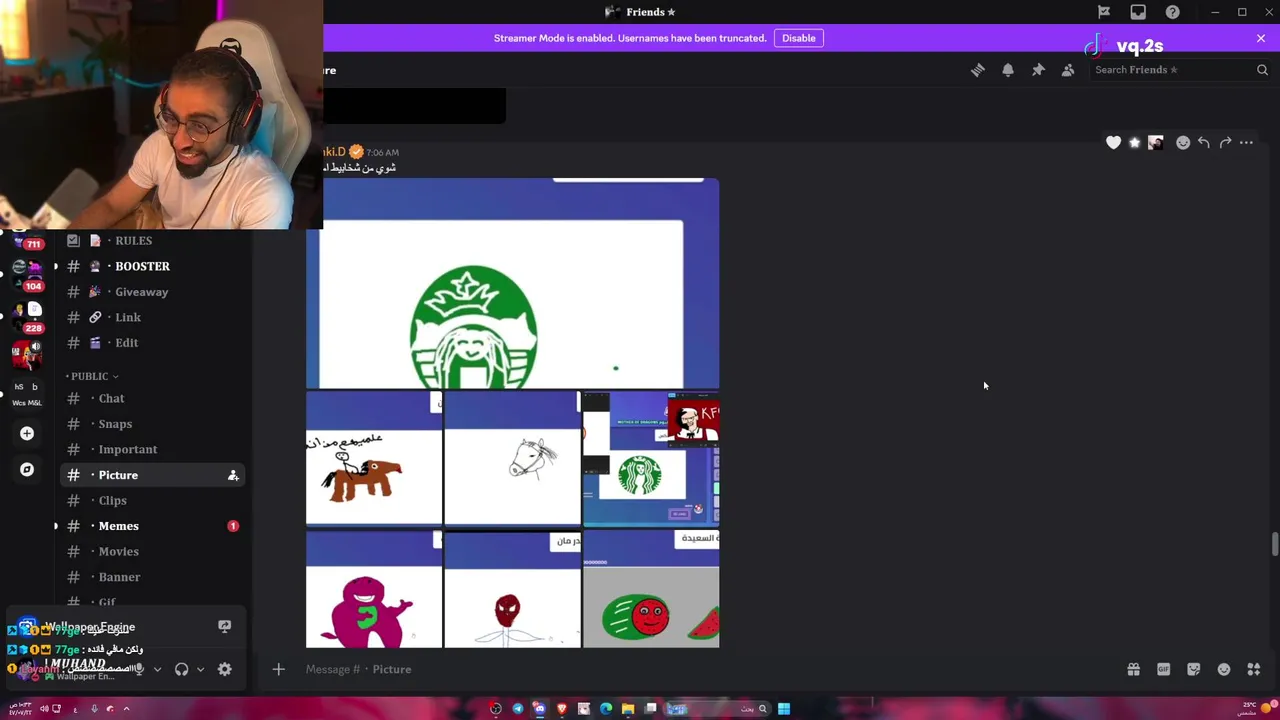Click Add a Server plus icon
1280x720 pixels.
[27, 433]
